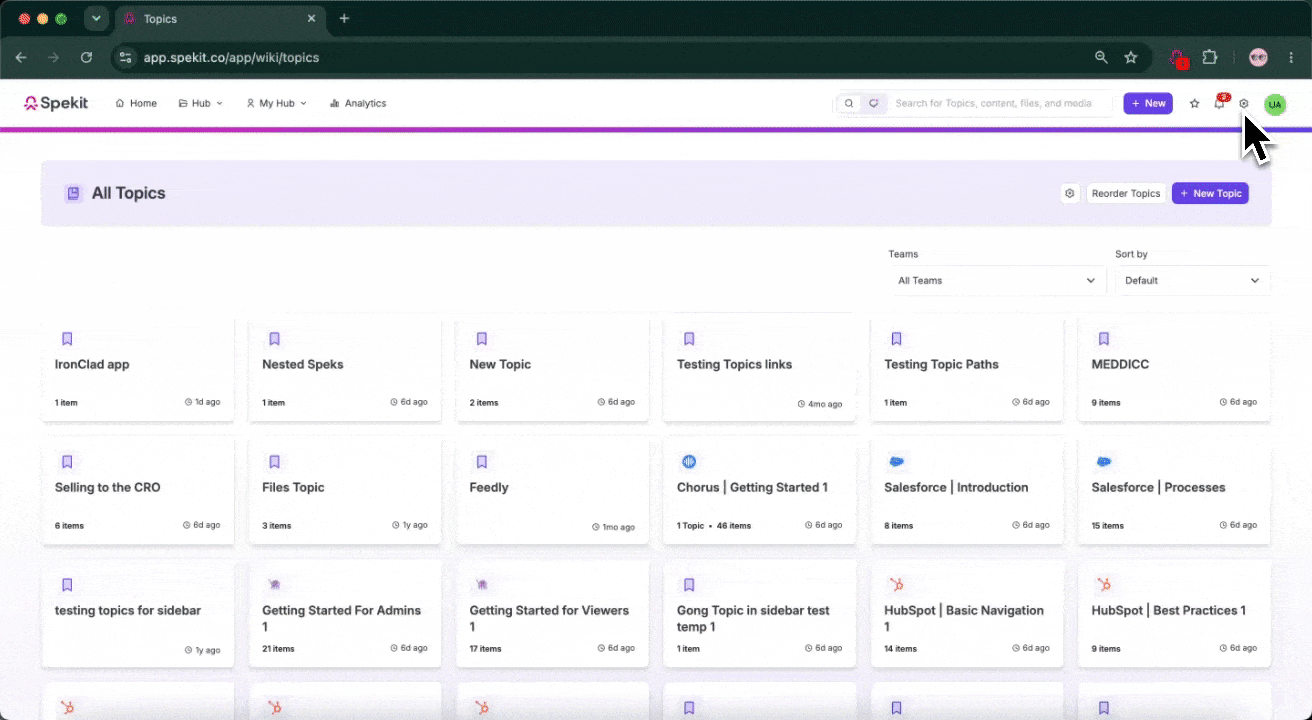Viewport: 1312px width, 720px height.
Task: Click the Spekit icon on Getting Started For Admins
Action: tap(274, 585)
